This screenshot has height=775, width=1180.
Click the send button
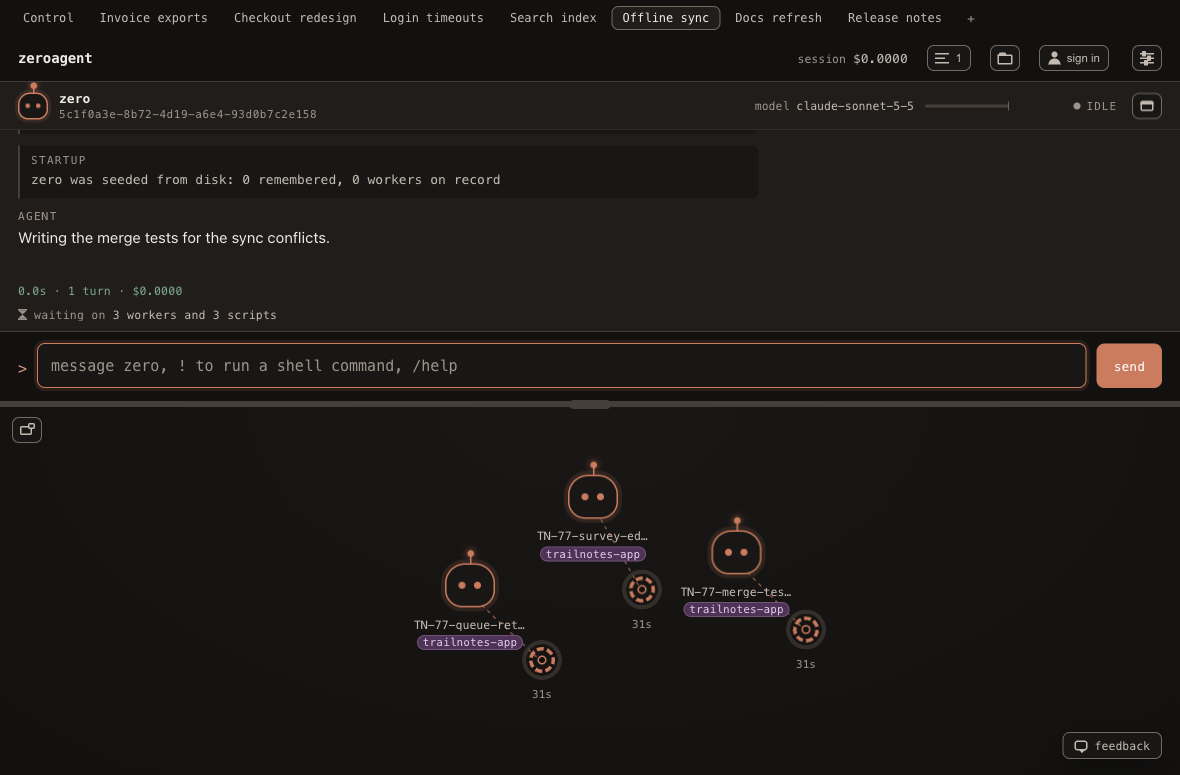pos(1129,366)
